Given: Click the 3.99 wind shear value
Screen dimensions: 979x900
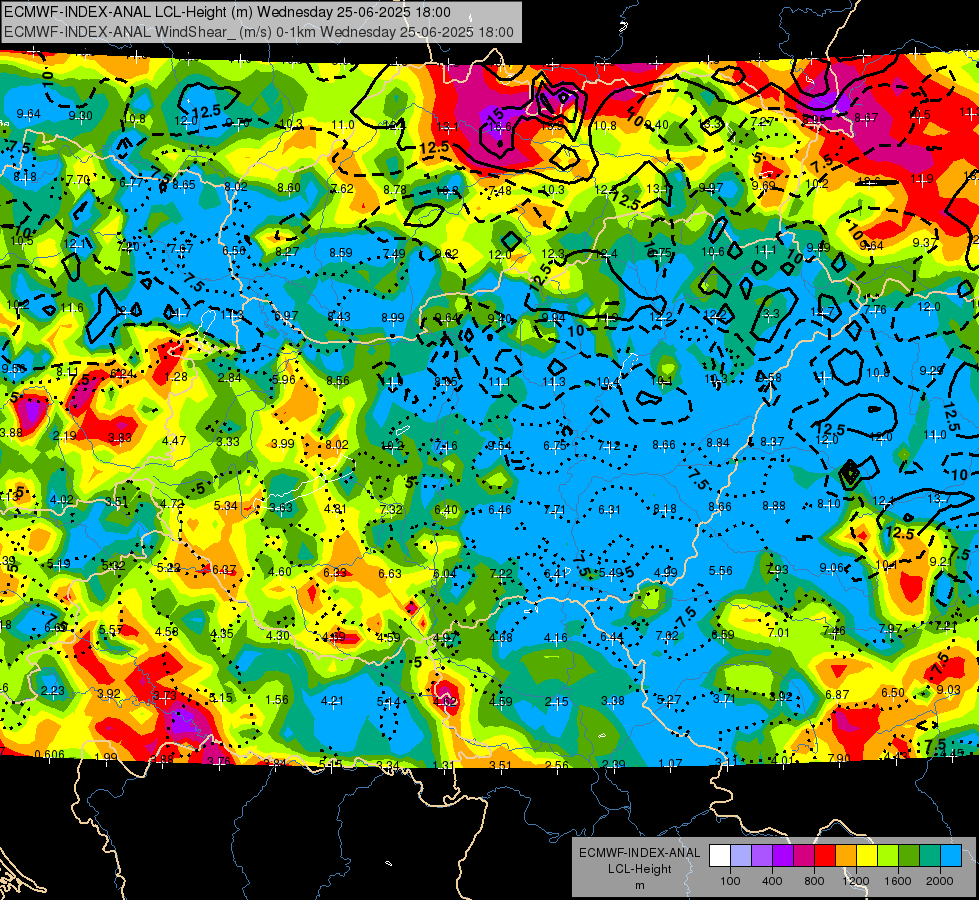Looking at the screenshot, I should (x=283, y=443).
